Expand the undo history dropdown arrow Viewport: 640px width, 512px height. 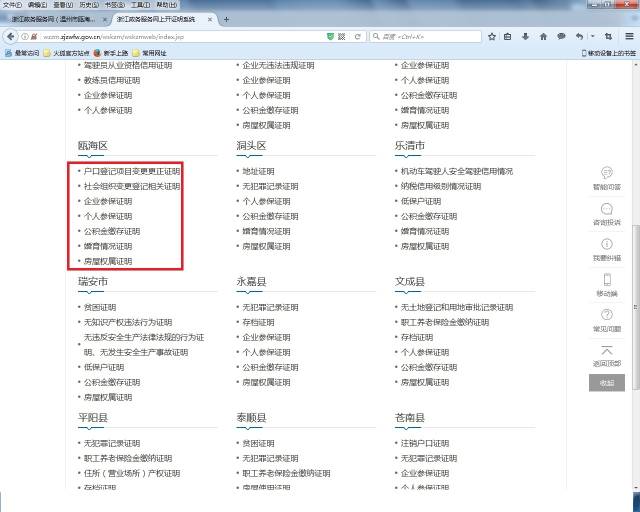click(594, 37)
